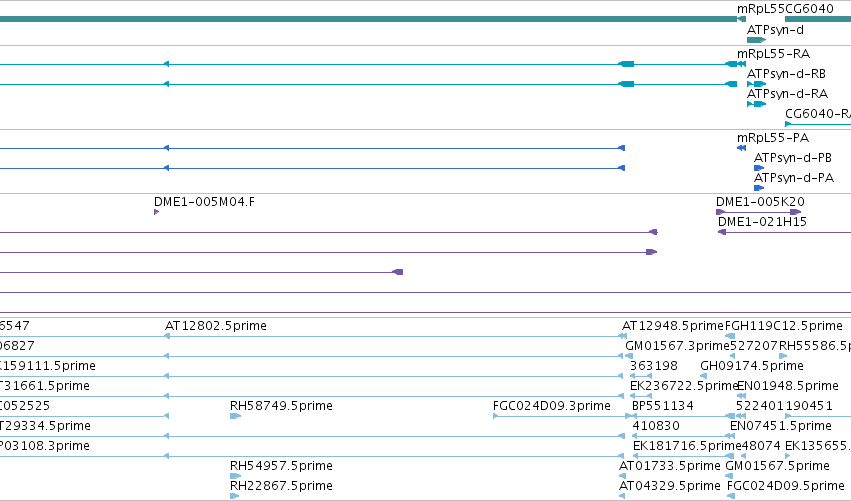851x501 pixels.
Task: Select the ATPsyn-d-RB transcript glyph
Action: [x=757, y=84]
